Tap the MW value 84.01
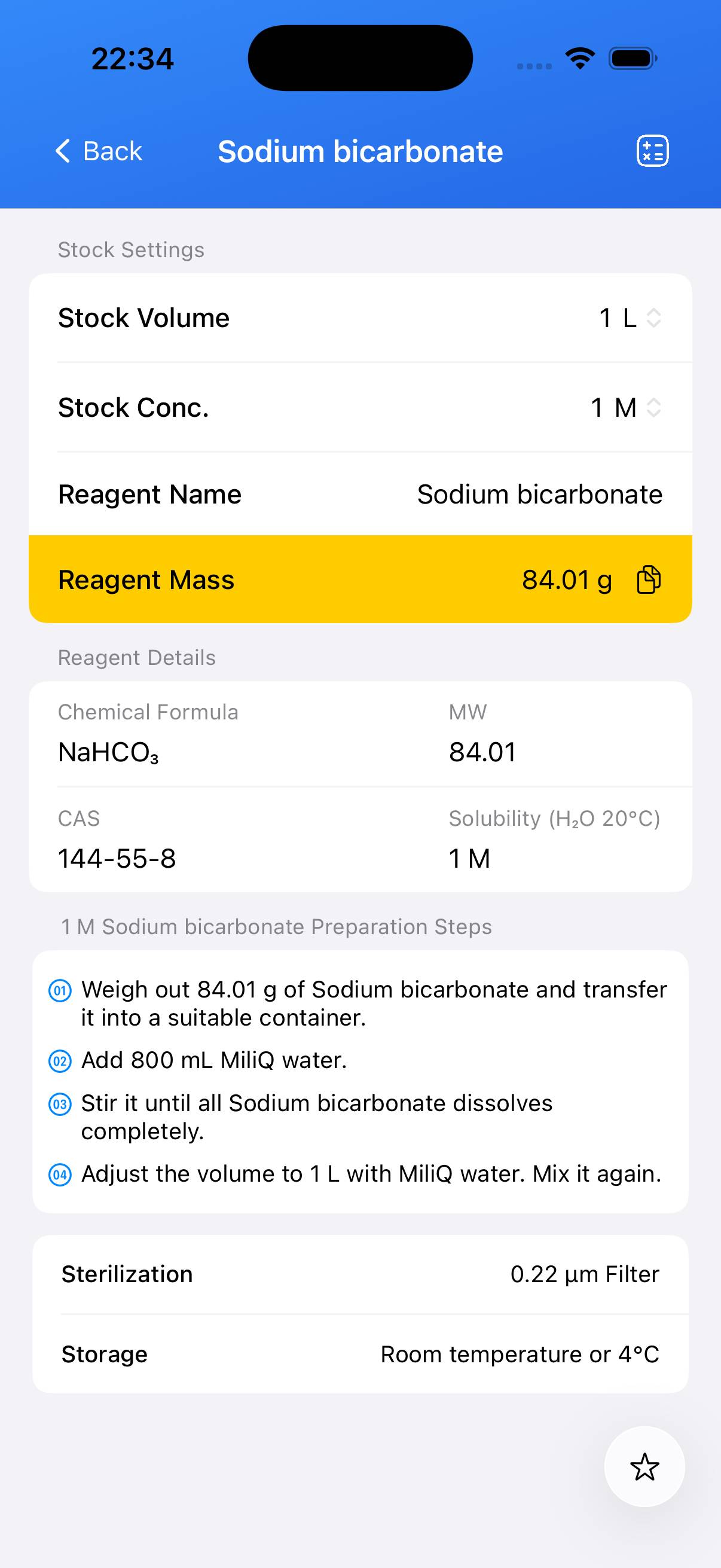 coord(482,752)
